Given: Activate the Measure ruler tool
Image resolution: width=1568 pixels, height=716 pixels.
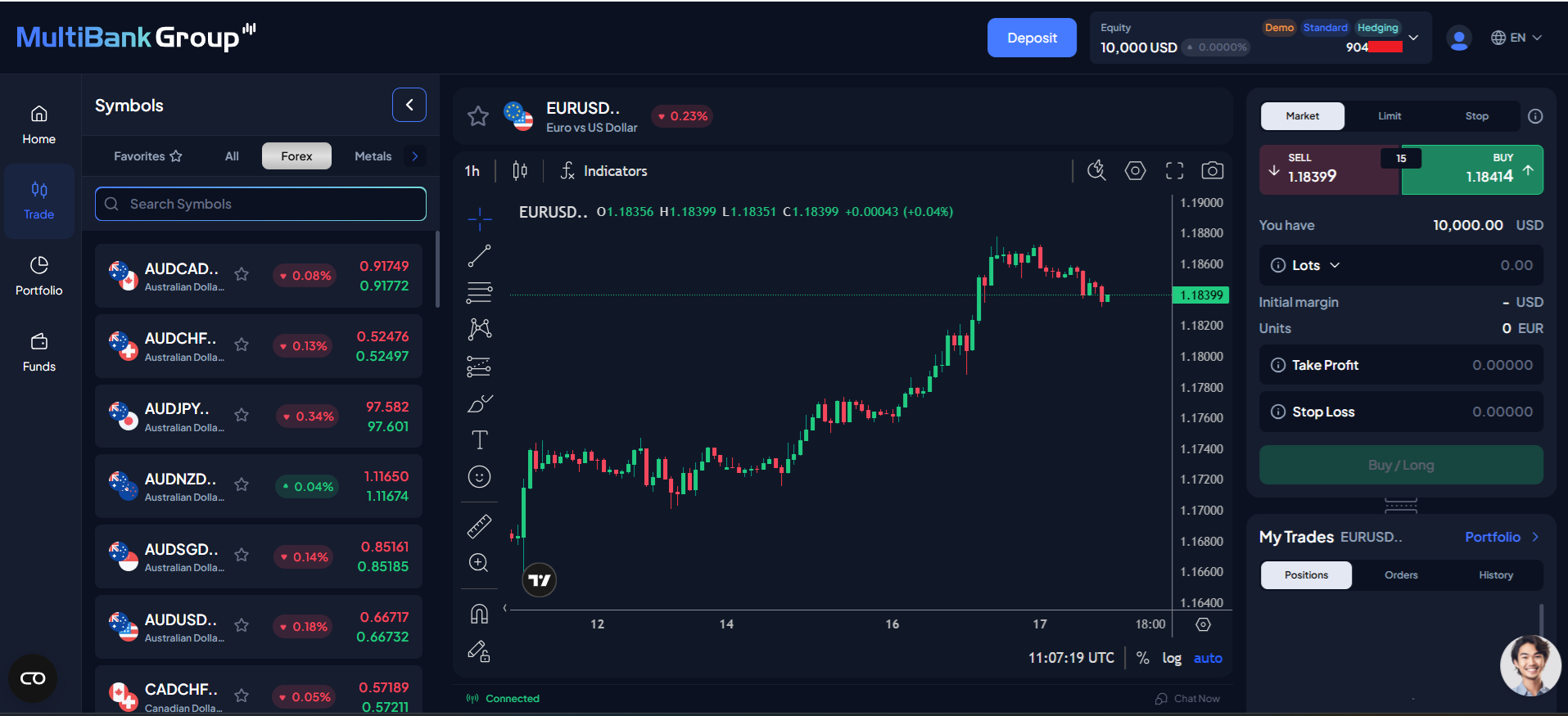Looking at the screenshot, I should (x=479, y=526).
